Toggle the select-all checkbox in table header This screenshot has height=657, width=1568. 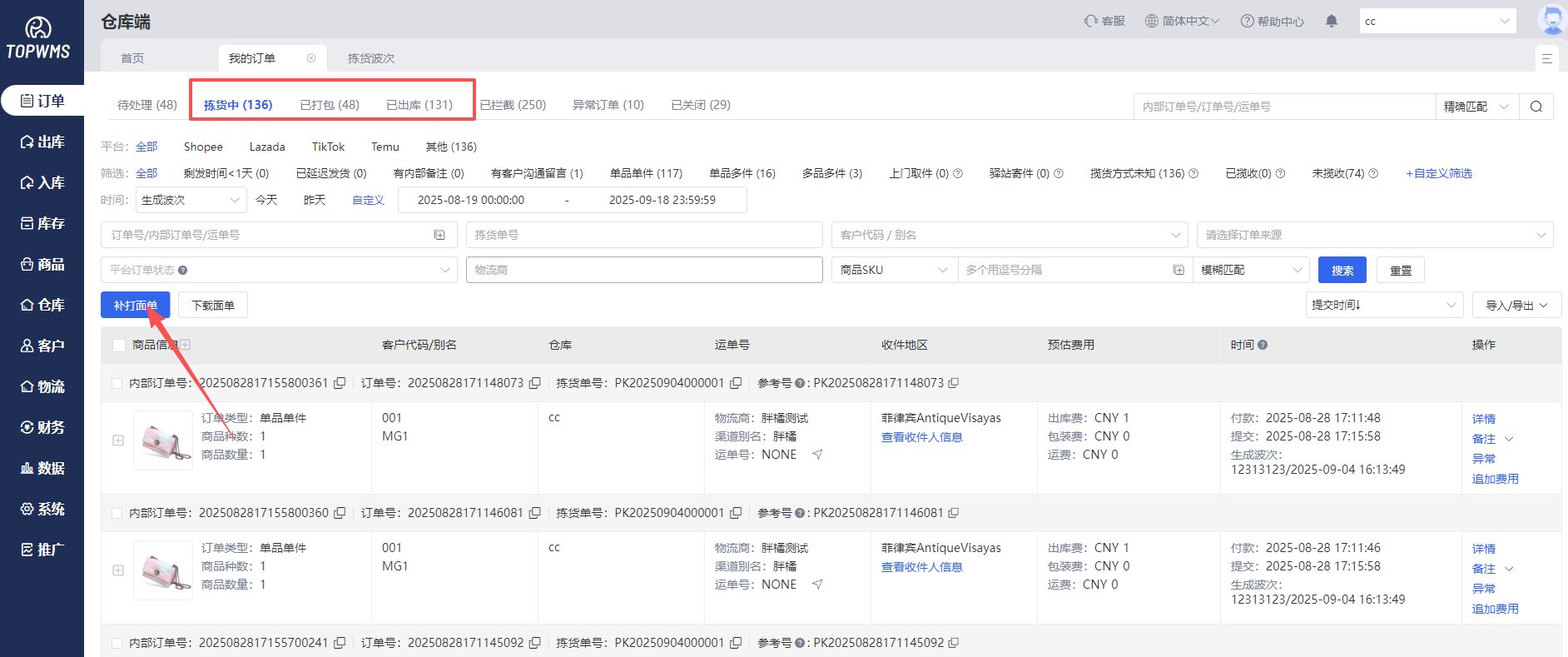click(x=118, y=345)
